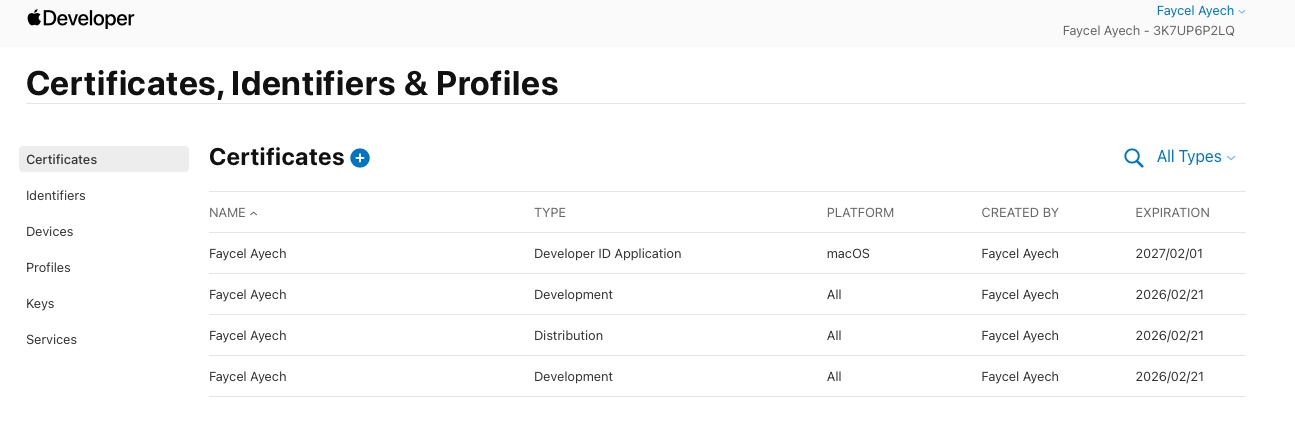Go to Devices in the sidebar
This screenshot has width=1295, height=445.
pyautogui.click(x=50, y=231)
